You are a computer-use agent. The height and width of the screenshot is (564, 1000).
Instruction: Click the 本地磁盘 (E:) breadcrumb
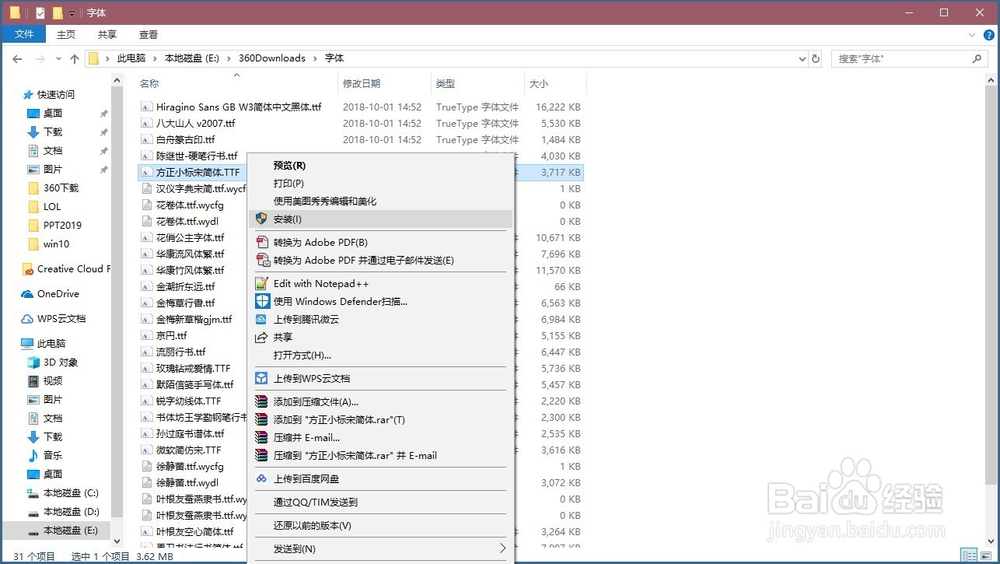pos(192,58)
